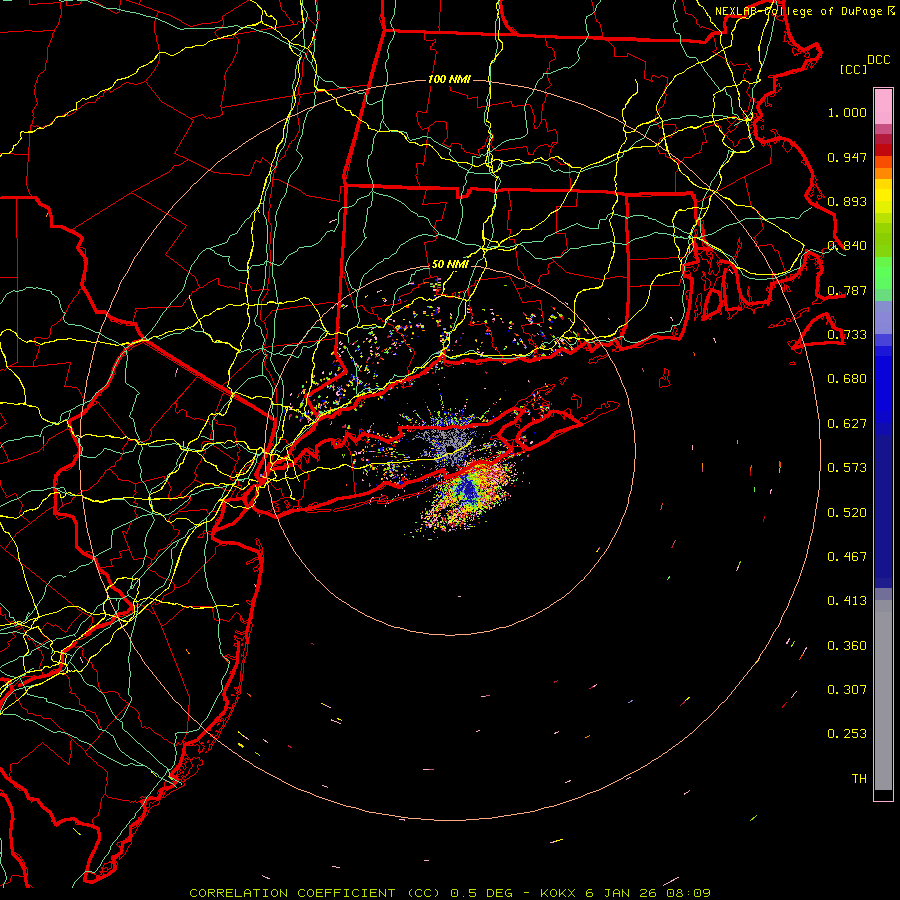This screenshot has height=900, width=900.
Task: Click the 50 NMI range ring label
Action: tap(450, 264)
